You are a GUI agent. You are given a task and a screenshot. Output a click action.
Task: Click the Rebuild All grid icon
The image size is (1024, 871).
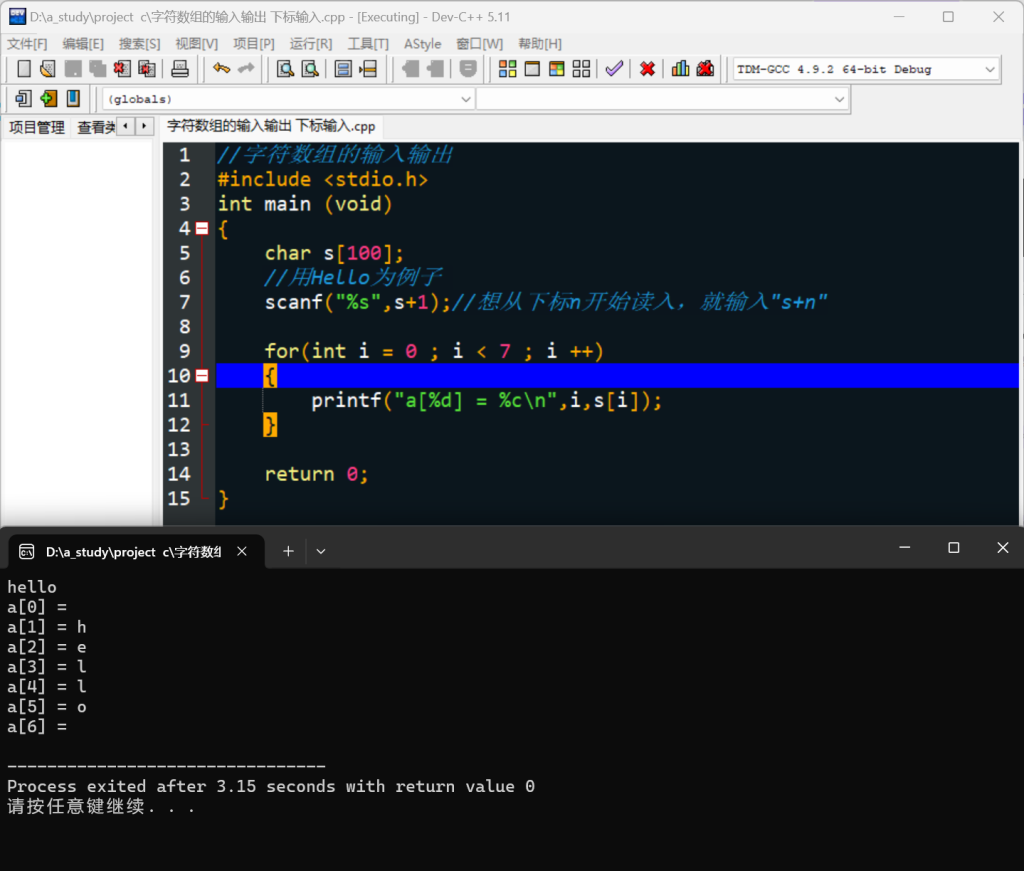click(581, 69)
